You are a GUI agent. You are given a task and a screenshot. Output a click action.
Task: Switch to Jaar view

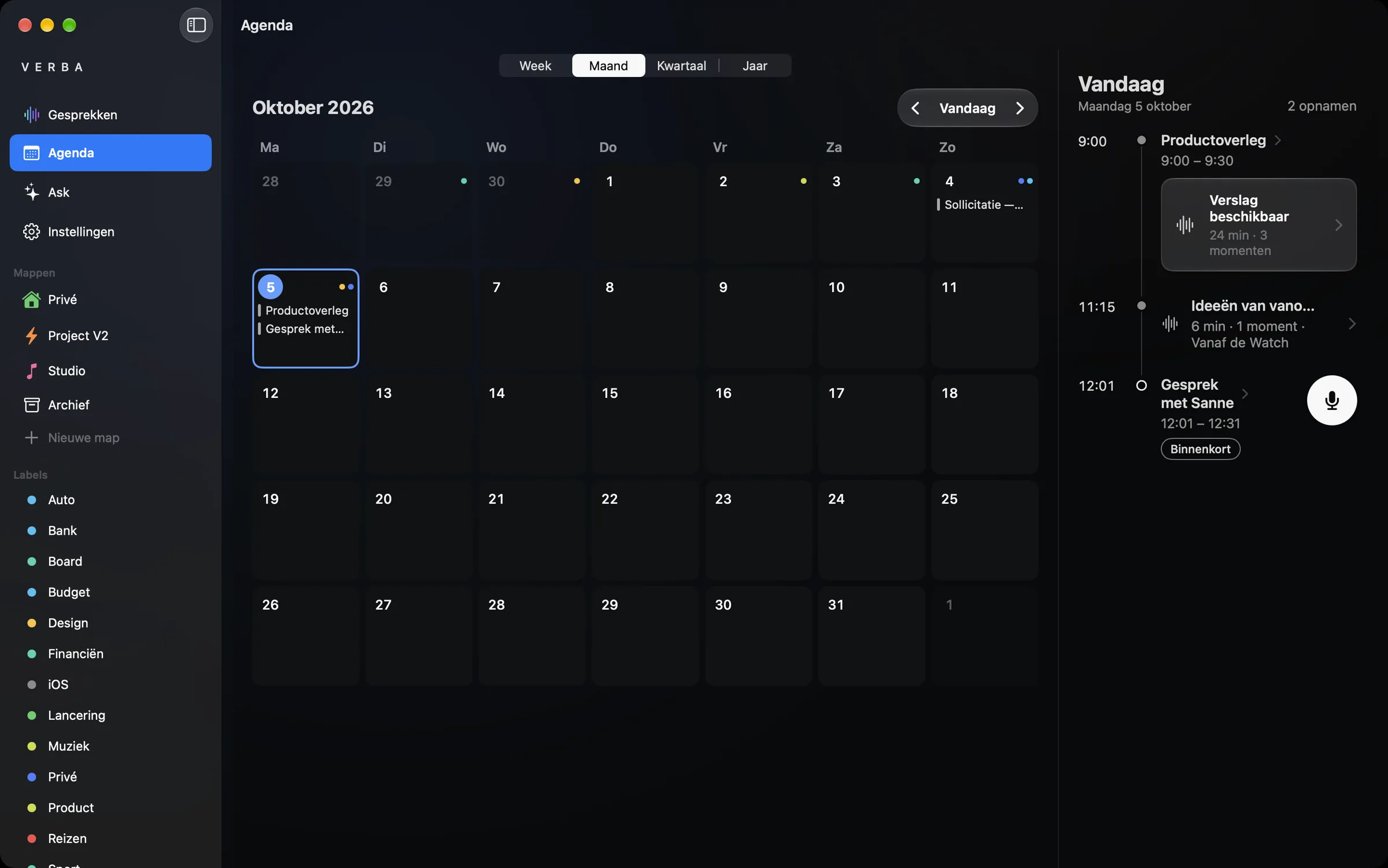(755, 65)
